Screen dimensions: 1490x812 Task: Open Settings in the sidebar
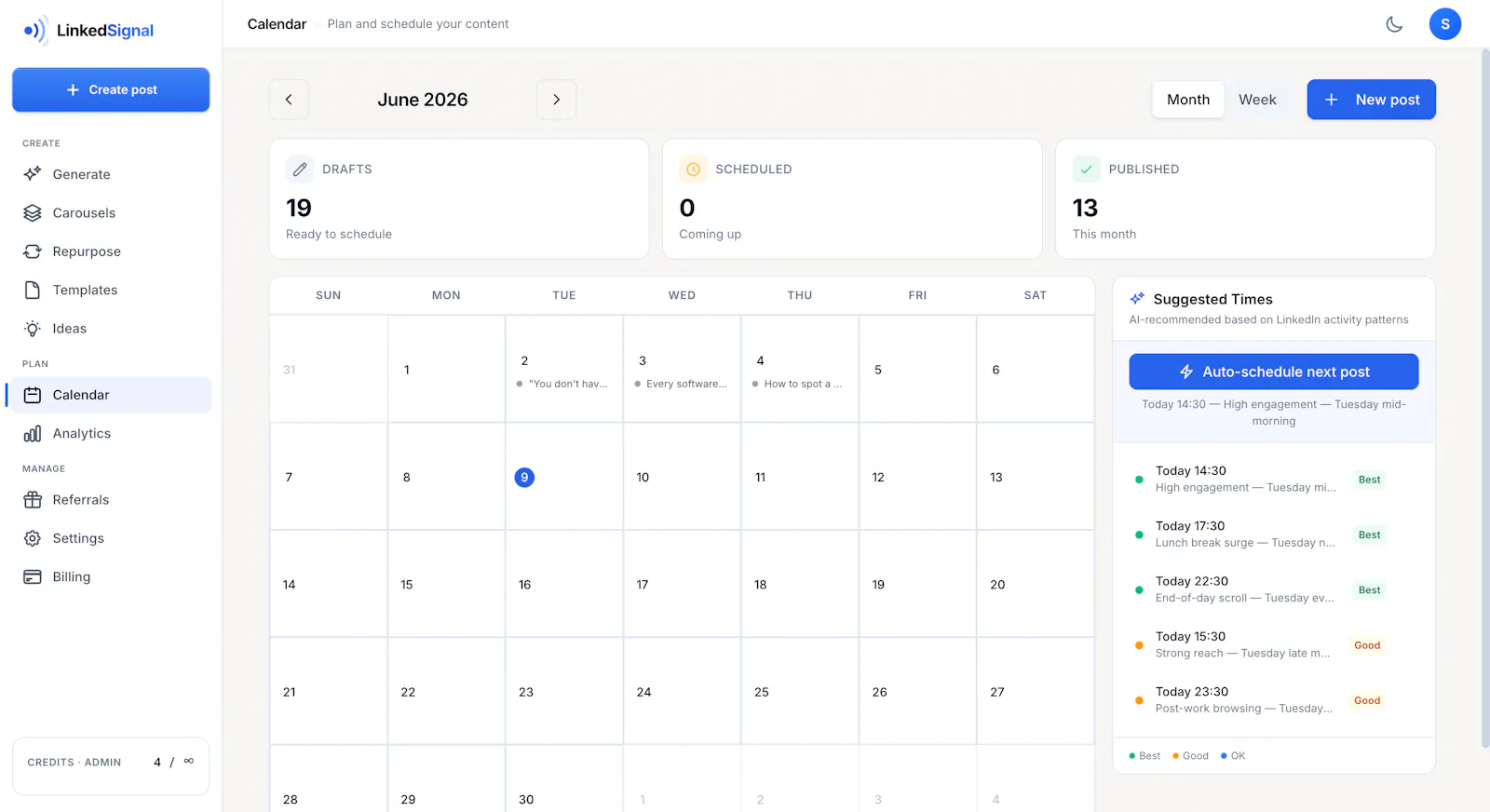[109, 538]
